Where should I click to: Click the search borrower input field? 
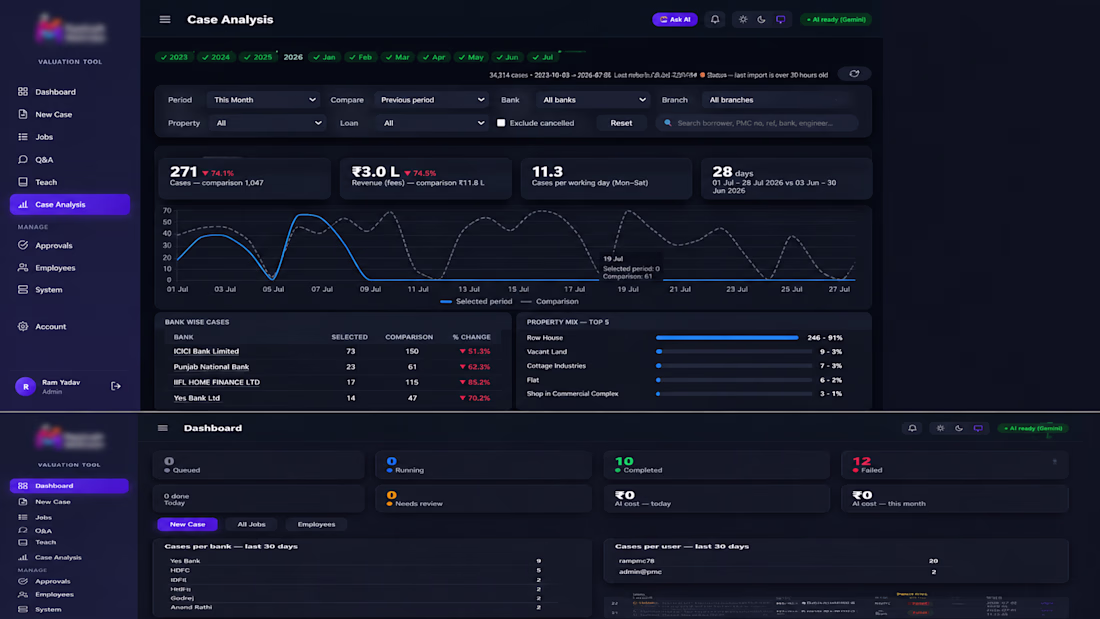757,123
